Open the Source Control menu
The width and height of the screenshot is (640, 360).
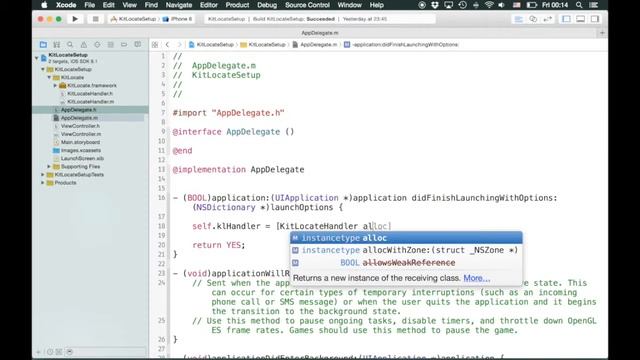point(307,5)
